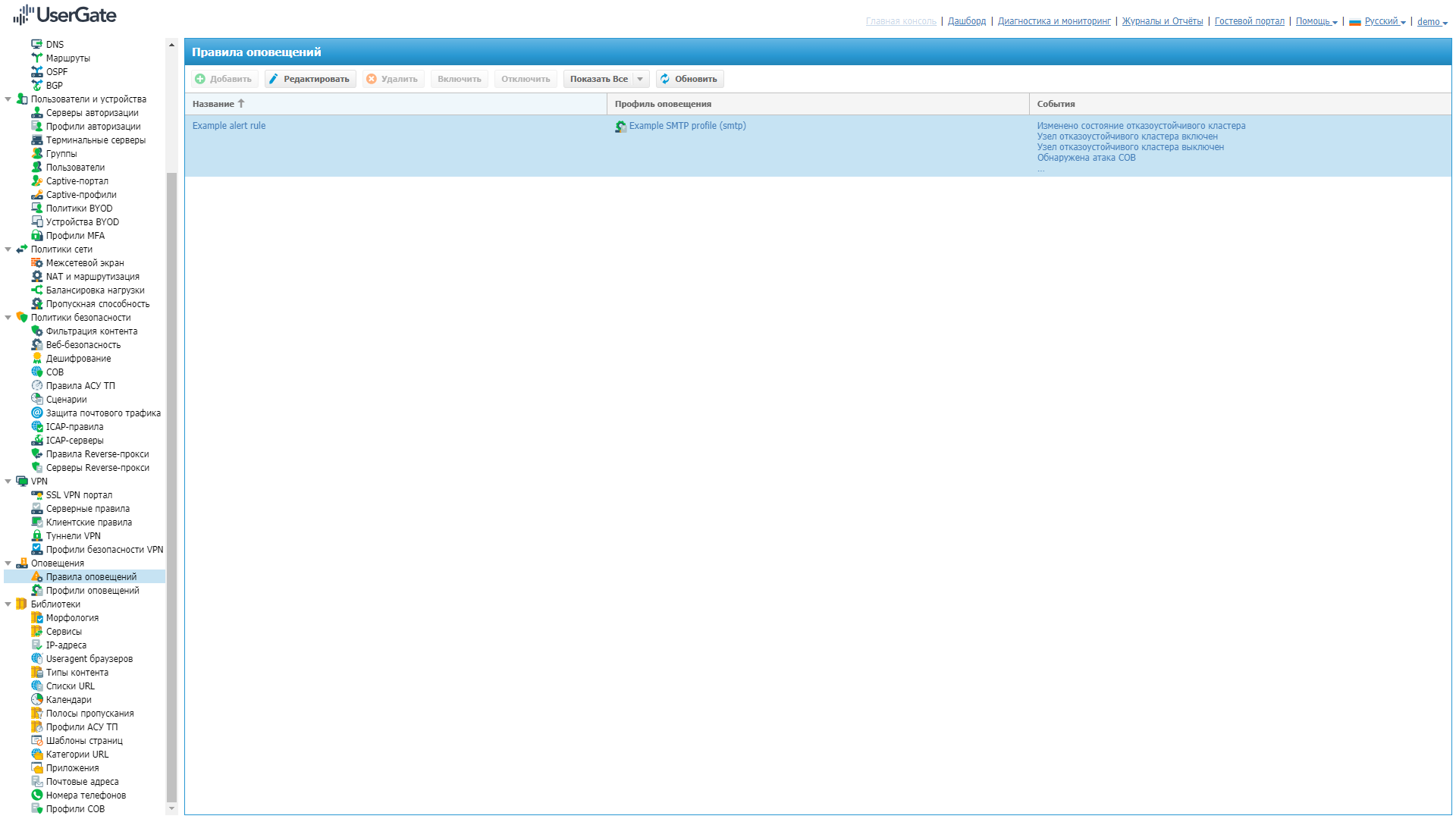
Task: Click the Example alert rule link
Action: pyautogui.click(x=229, y=126)
